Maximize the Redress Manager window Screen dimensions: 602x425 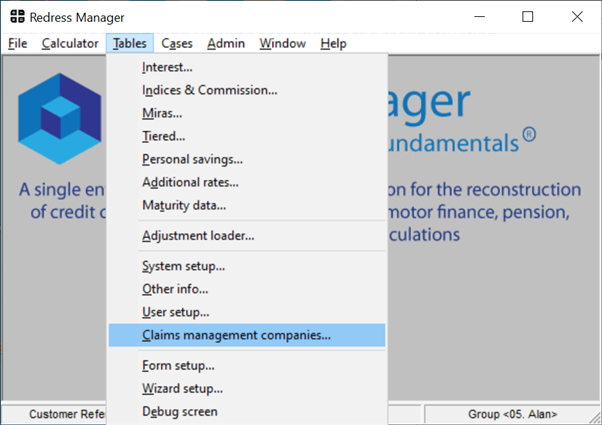[x=528, y=17]
